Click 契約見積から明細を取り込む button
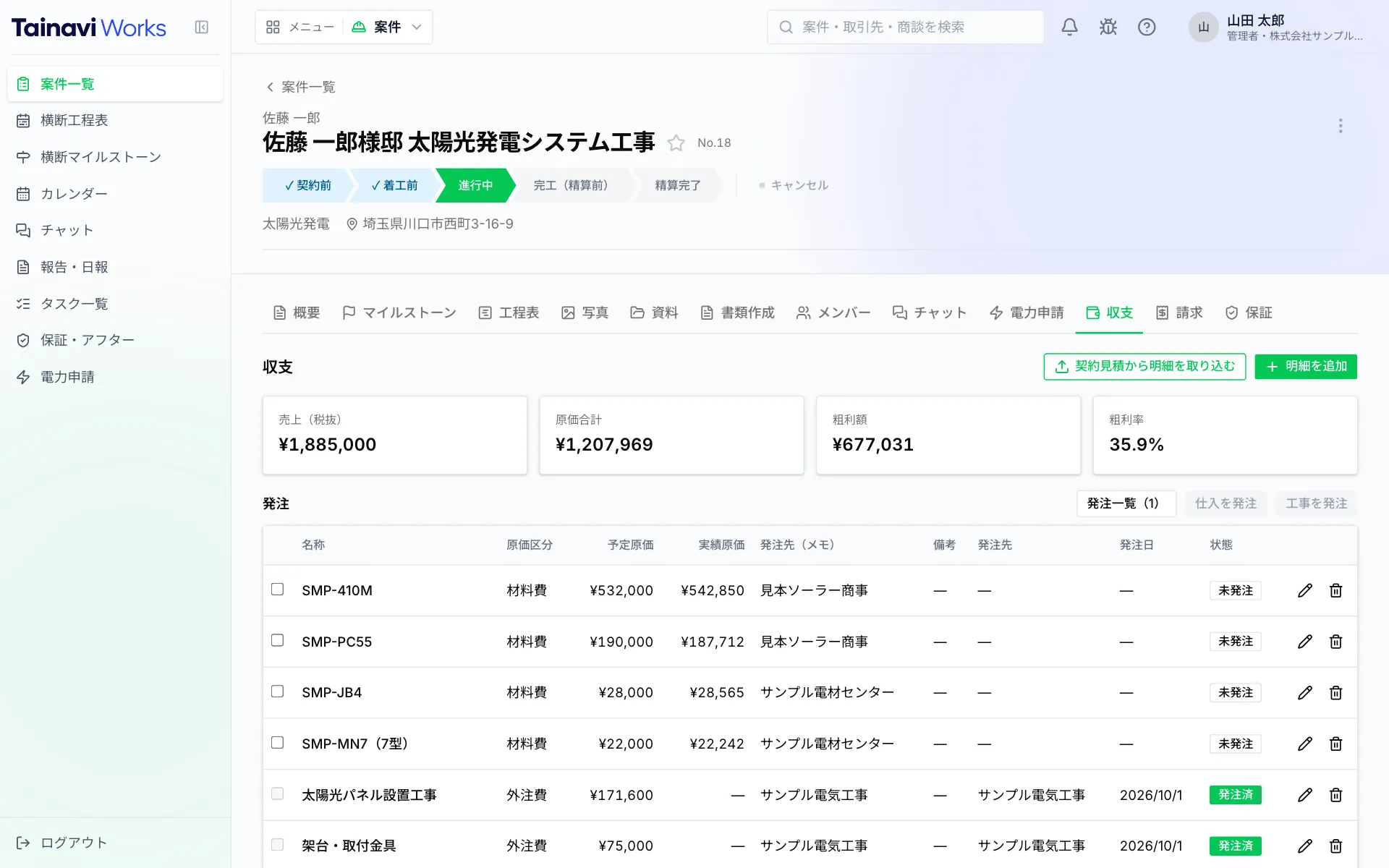 coord(1144,367)
